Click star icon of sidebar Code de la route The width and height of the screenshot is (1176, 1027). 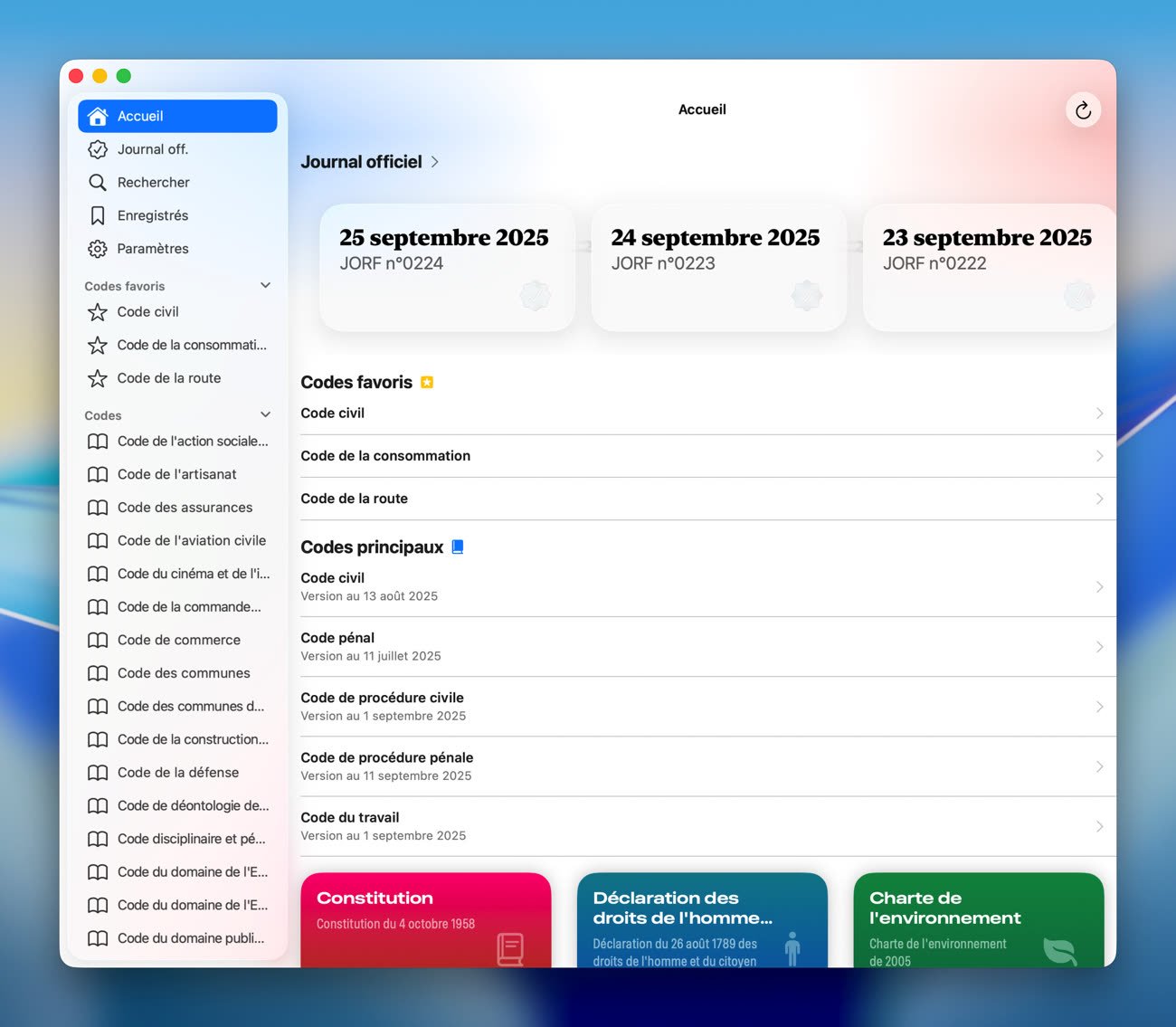pos(98,378)
